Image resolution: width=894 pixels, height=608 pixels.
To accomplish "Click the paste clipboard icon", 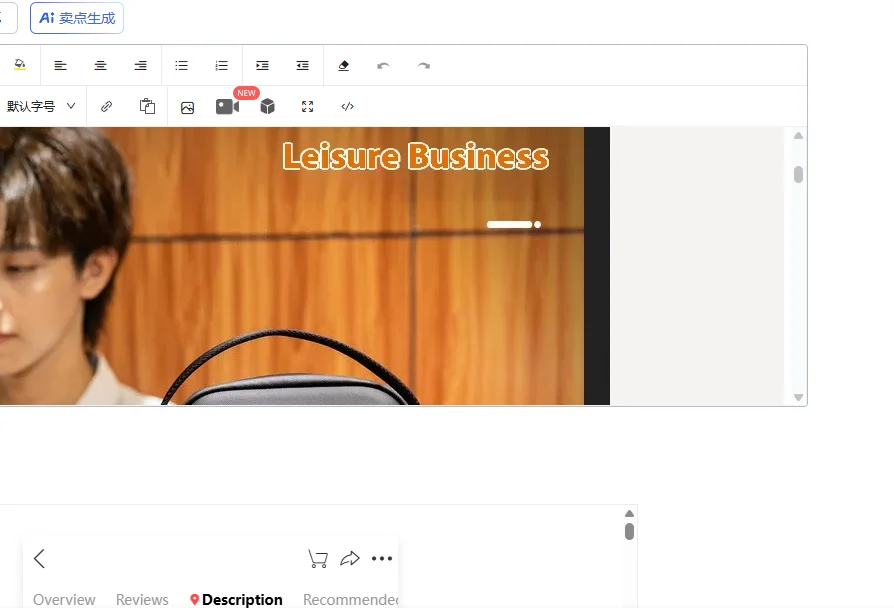I will [147, 106].
